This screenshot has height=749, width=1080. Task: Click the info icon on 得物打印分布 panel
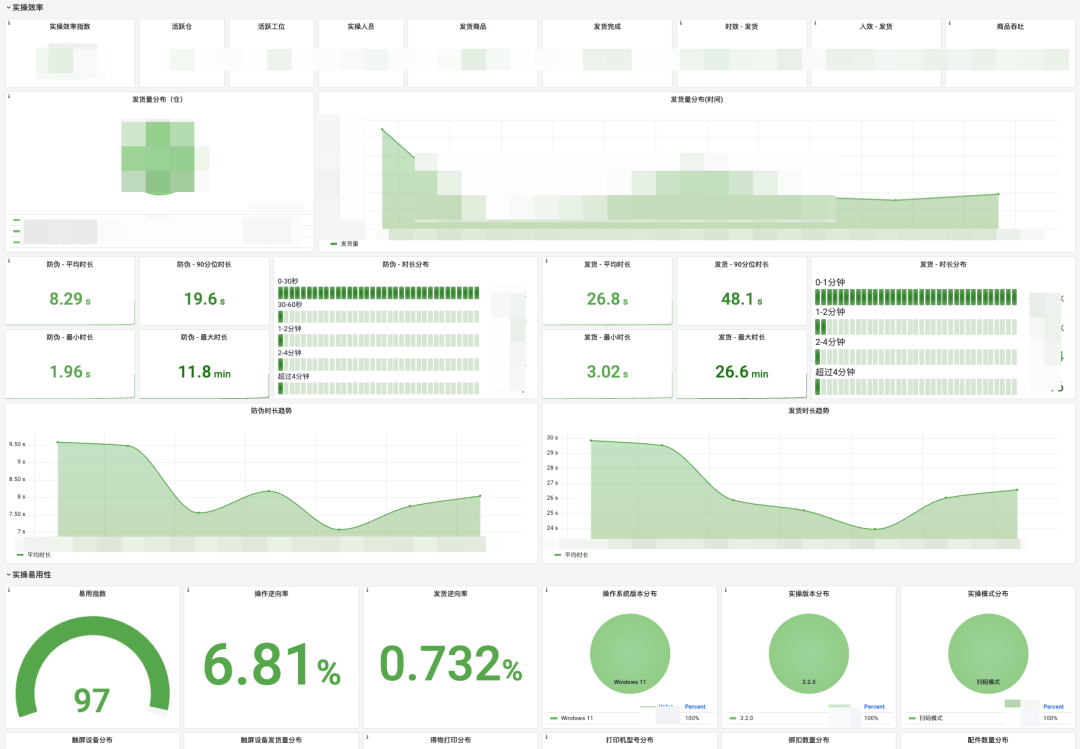[367, 737]
